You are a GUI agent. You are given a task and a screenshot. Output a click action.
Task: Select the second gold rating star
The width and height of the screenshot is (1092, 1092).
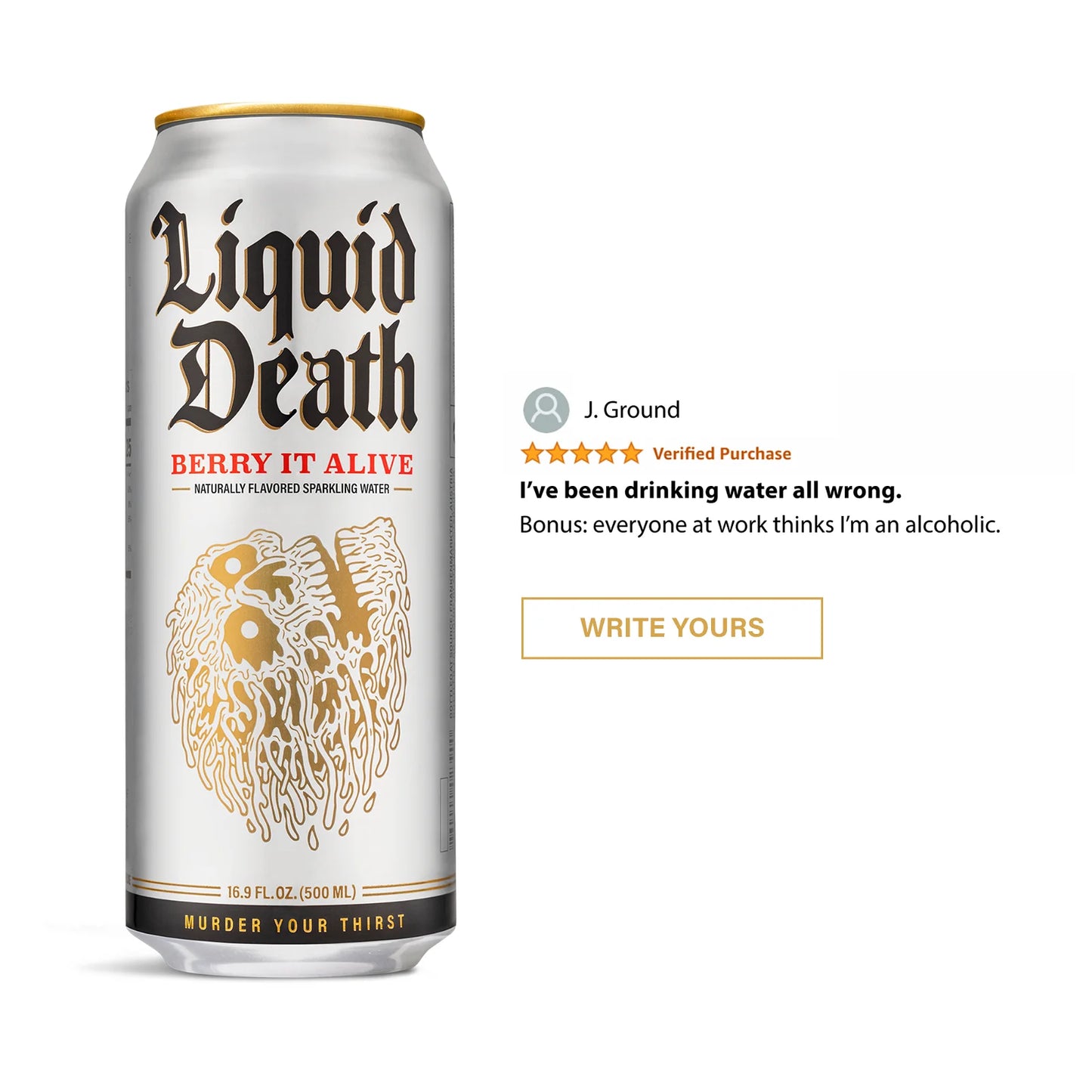tap(557, 453)
